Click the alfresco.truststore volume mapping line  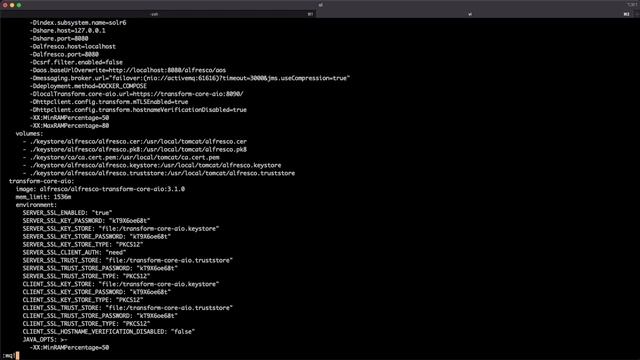click(159, 173)
